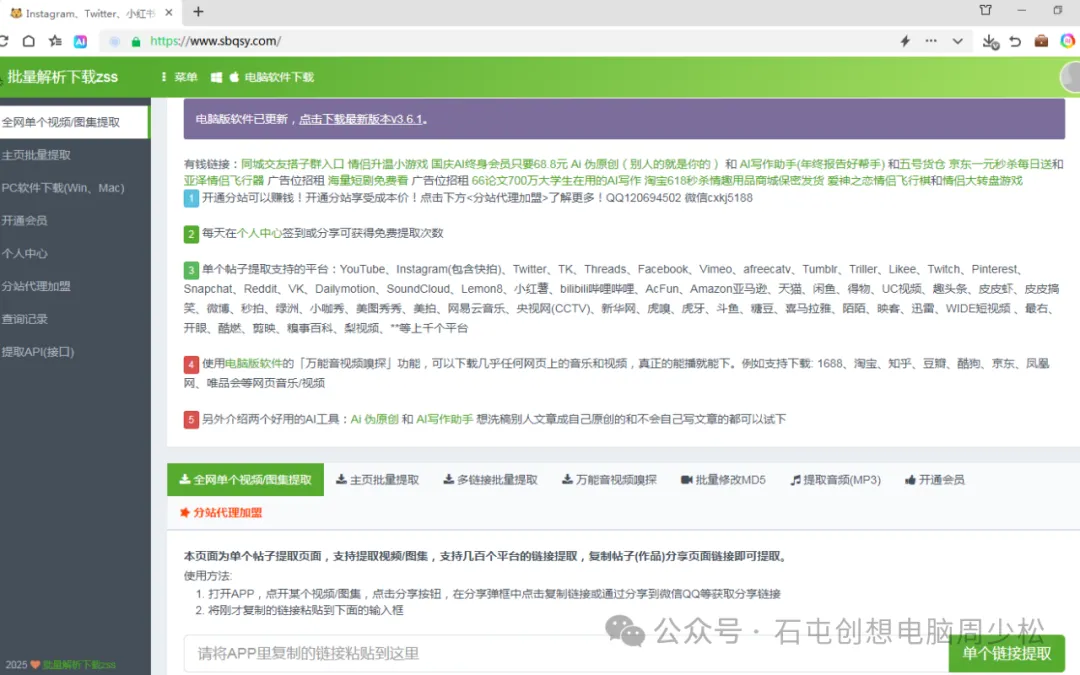The height and width of the screenshot is (675, 1080).
Task: Click the undo restore-tab icon
Action: (x=1015, y=41)
